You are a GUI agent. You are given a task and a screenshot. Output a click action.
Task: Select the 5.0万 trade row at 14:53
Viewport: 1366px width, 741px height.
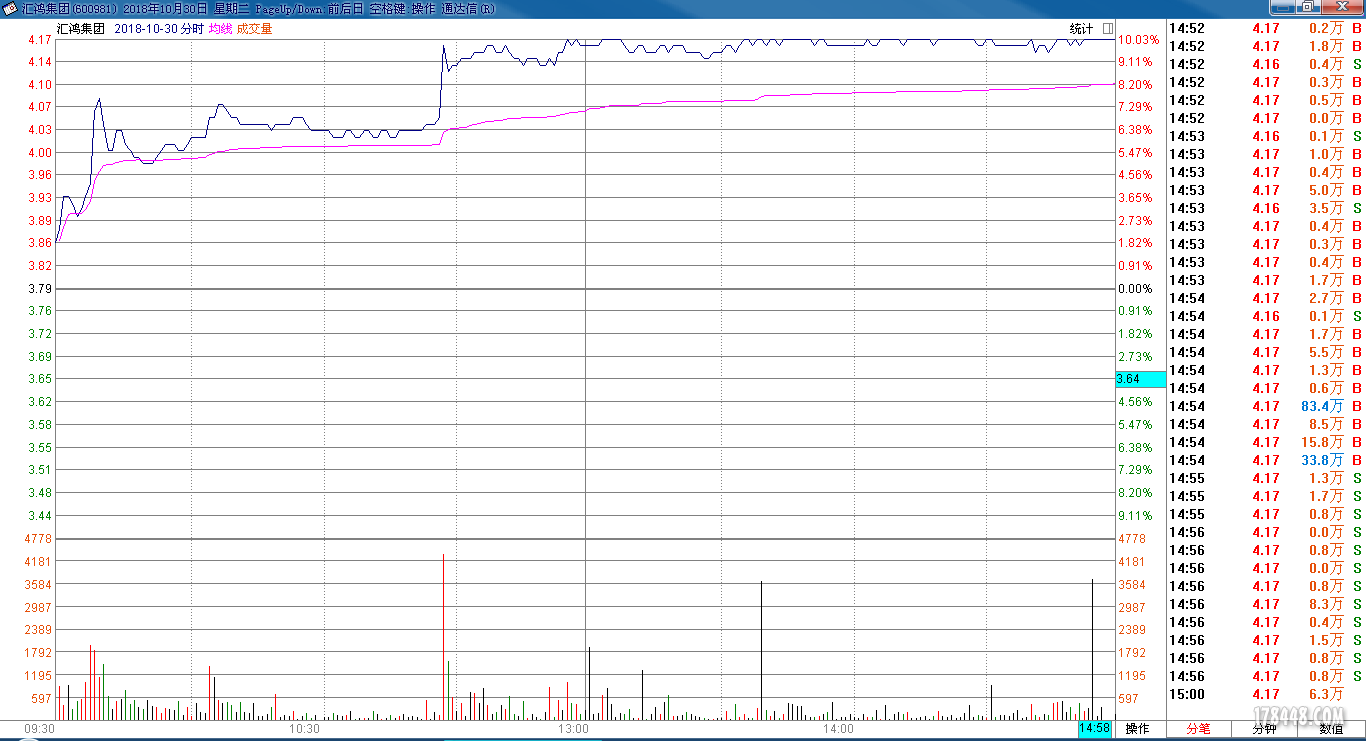(x=1266, y=190)
